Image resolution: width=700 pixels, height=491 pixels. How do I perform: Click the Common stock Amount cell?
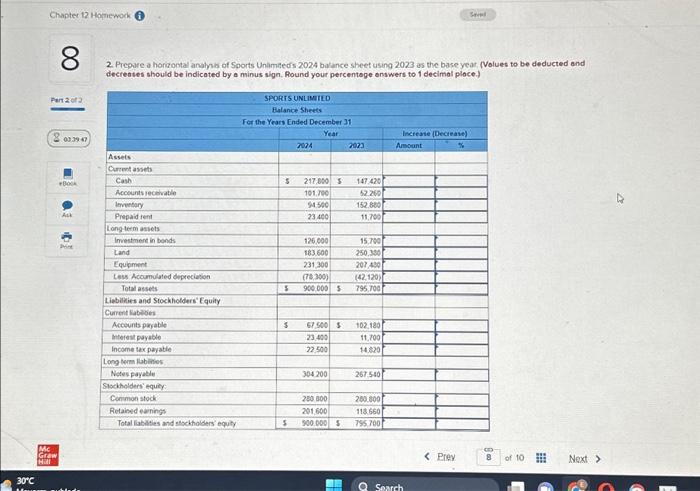409,399
